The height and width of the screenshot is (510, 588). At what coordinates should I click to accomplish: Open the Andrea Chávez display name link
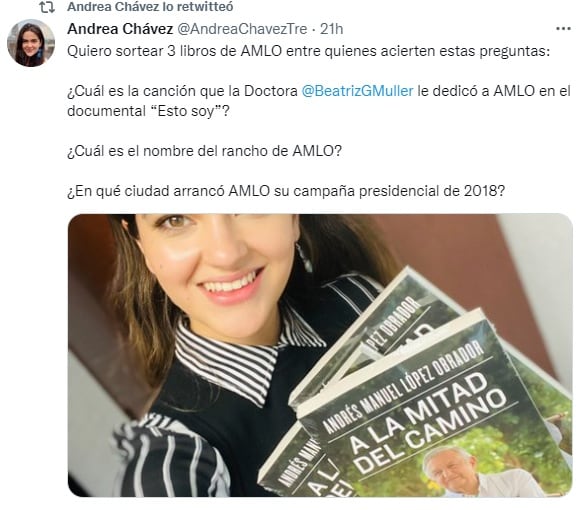pyautogui.click(x=120, y=29)
